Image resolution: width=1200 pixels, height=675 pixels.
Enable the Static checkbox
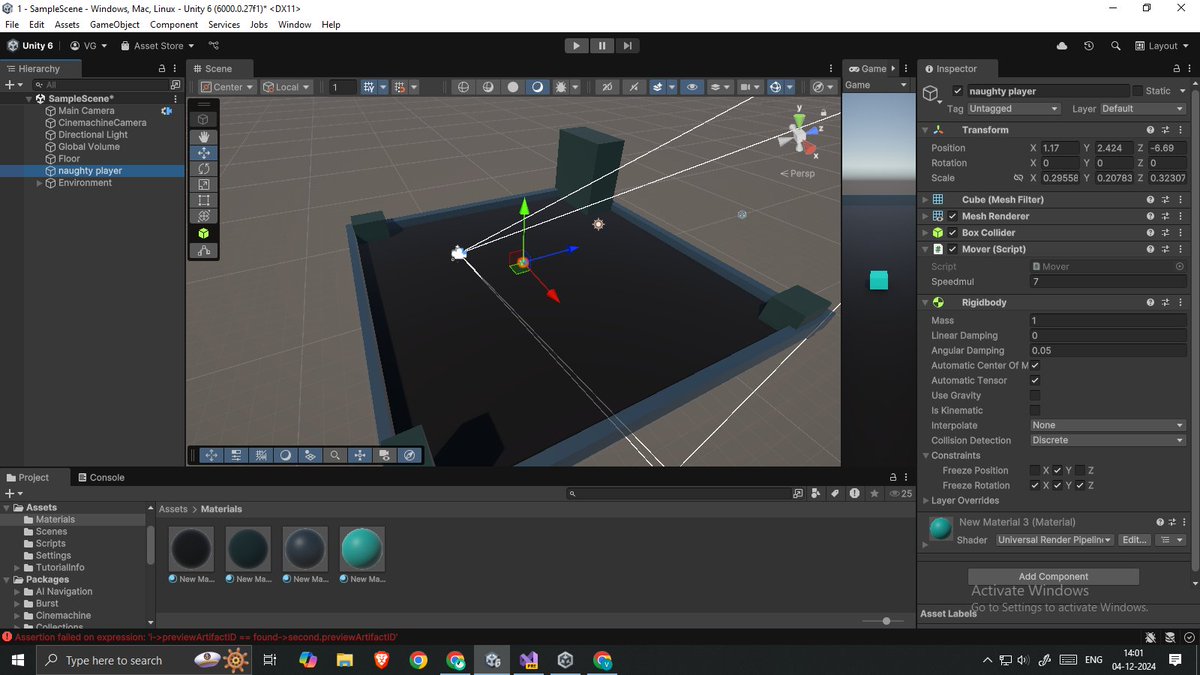(1137, 91)
